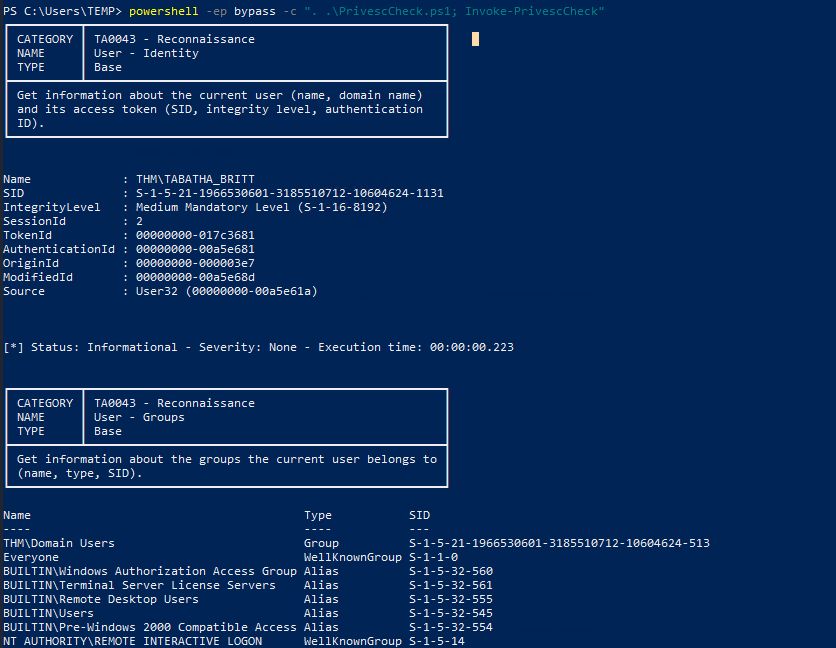Click the PS C:\Users\TEMP prompt
The height and width of the screenshot is (648, 836).
point(62,11)
